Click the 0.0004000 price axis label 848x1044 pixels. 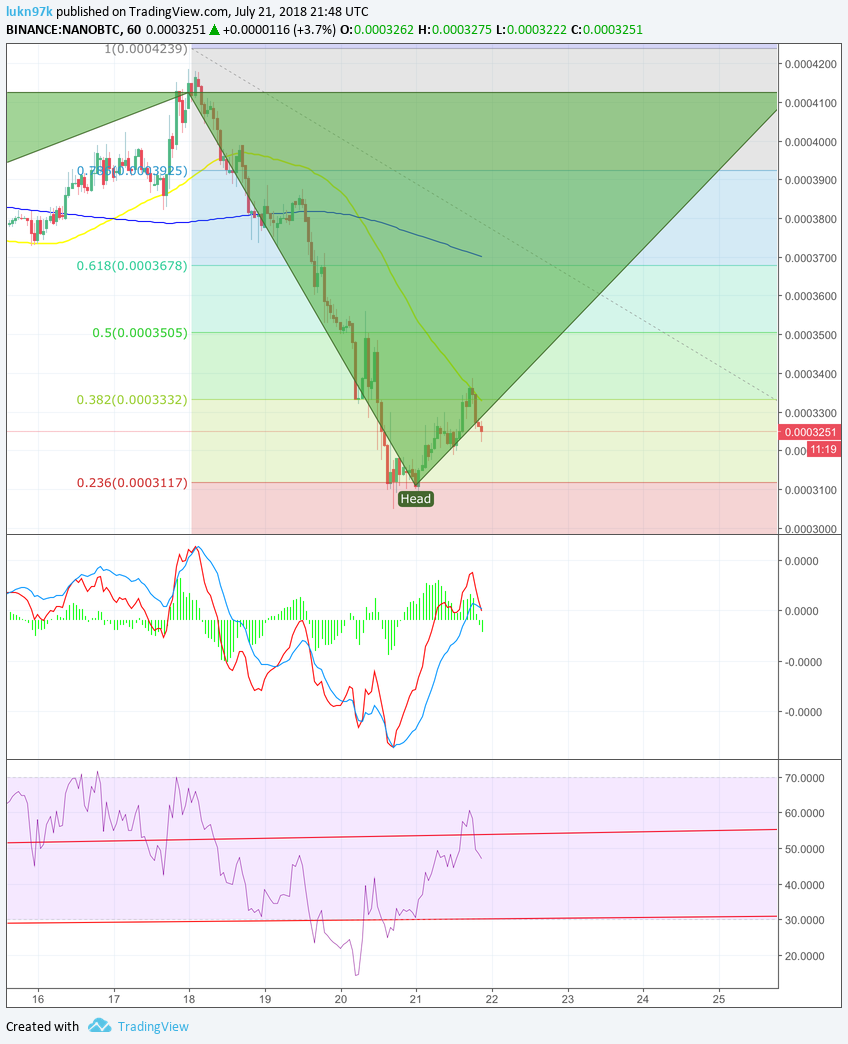[810, 142]
